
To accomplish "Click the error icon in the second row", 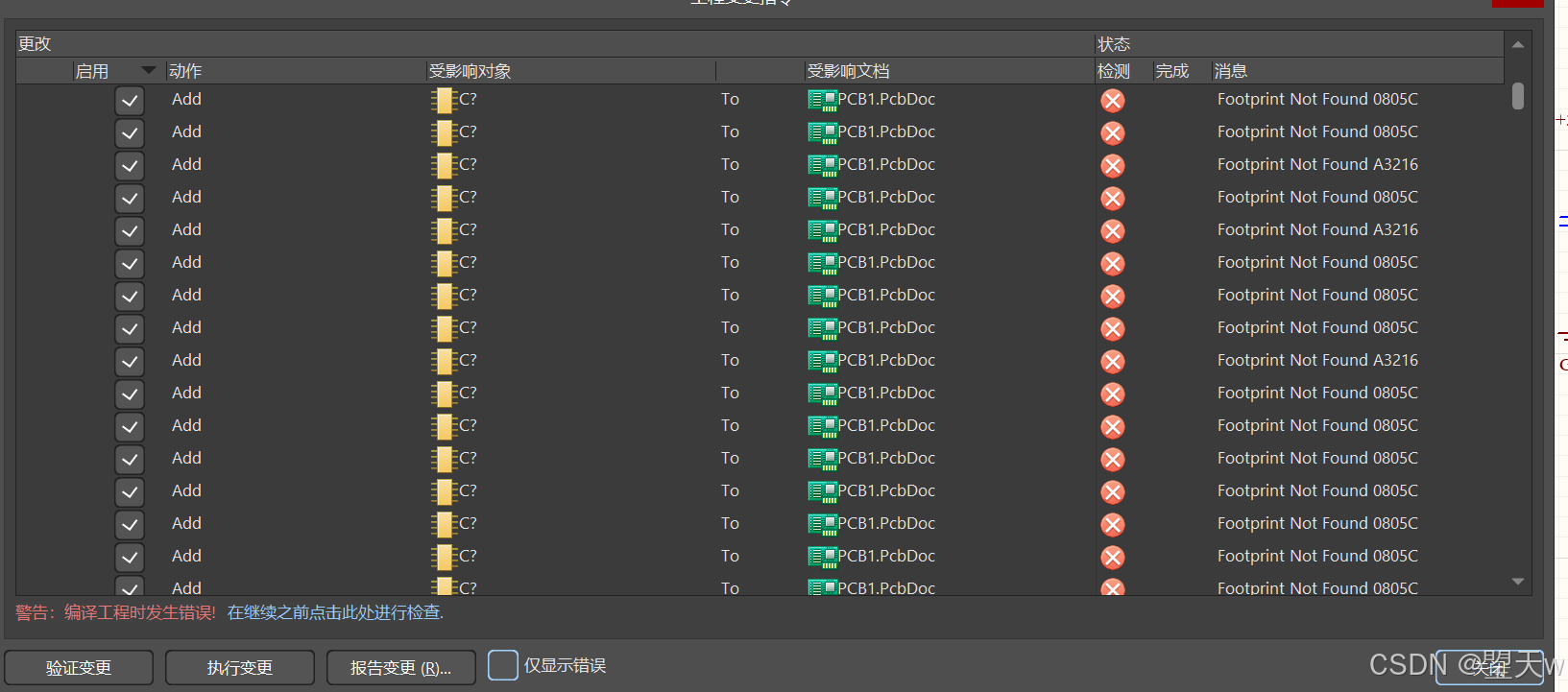I will click(x=1113, y=133).
